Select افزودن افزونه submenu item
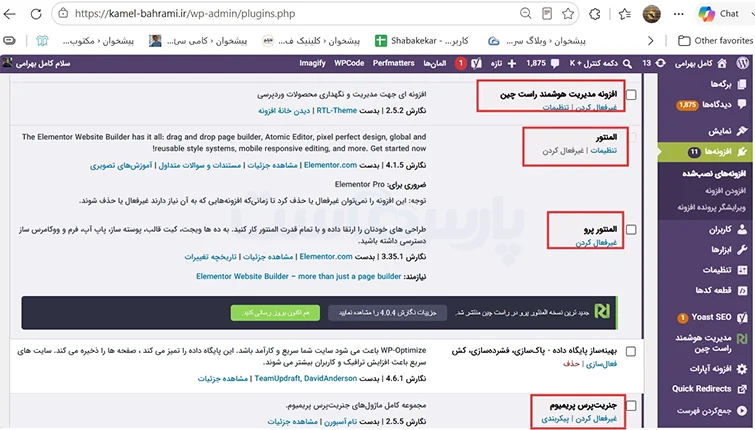Screen dimensions: 755x430 (725, 191)
